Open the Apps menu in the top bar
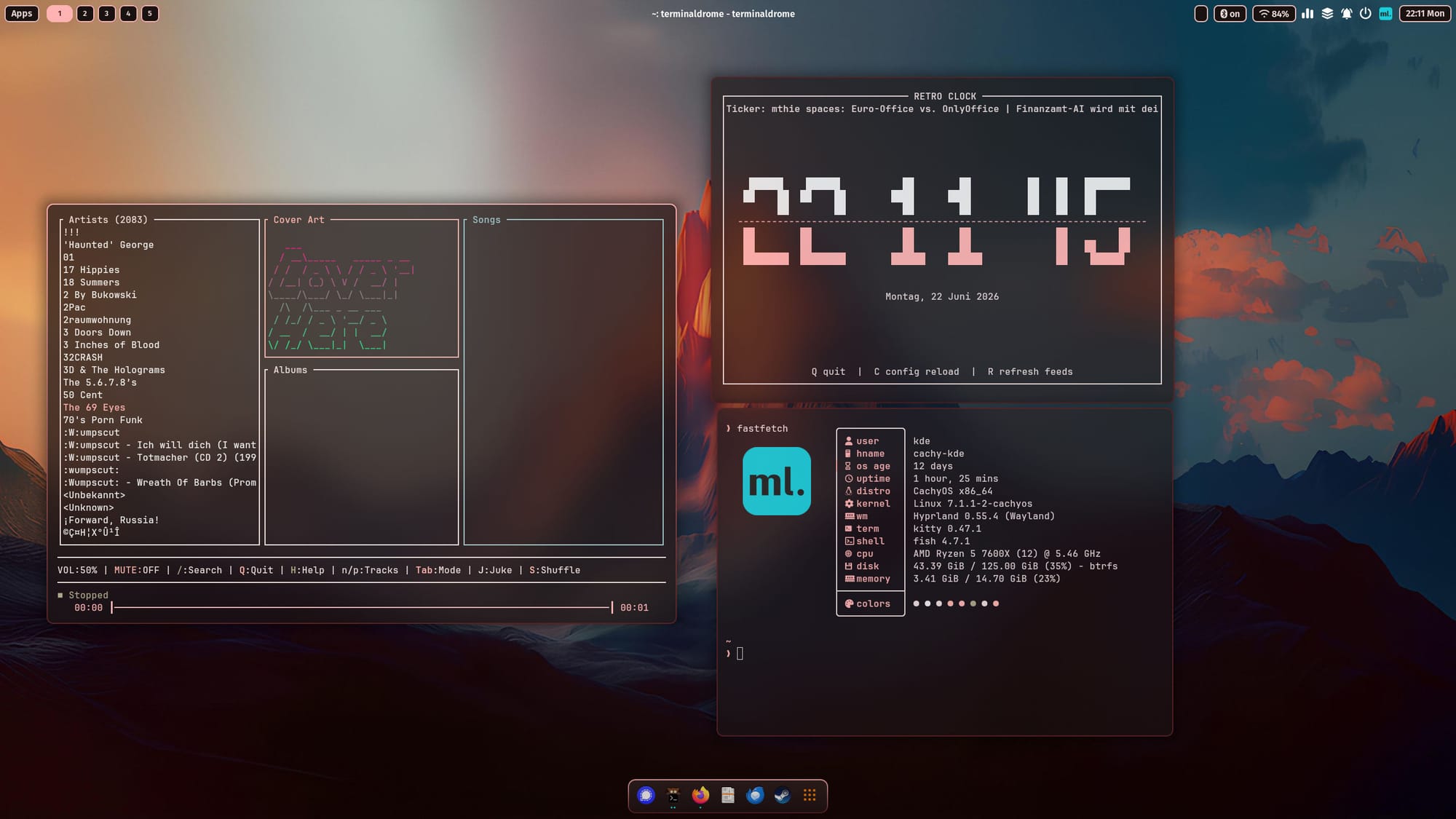1456x819 pixels. coord(22,14)
